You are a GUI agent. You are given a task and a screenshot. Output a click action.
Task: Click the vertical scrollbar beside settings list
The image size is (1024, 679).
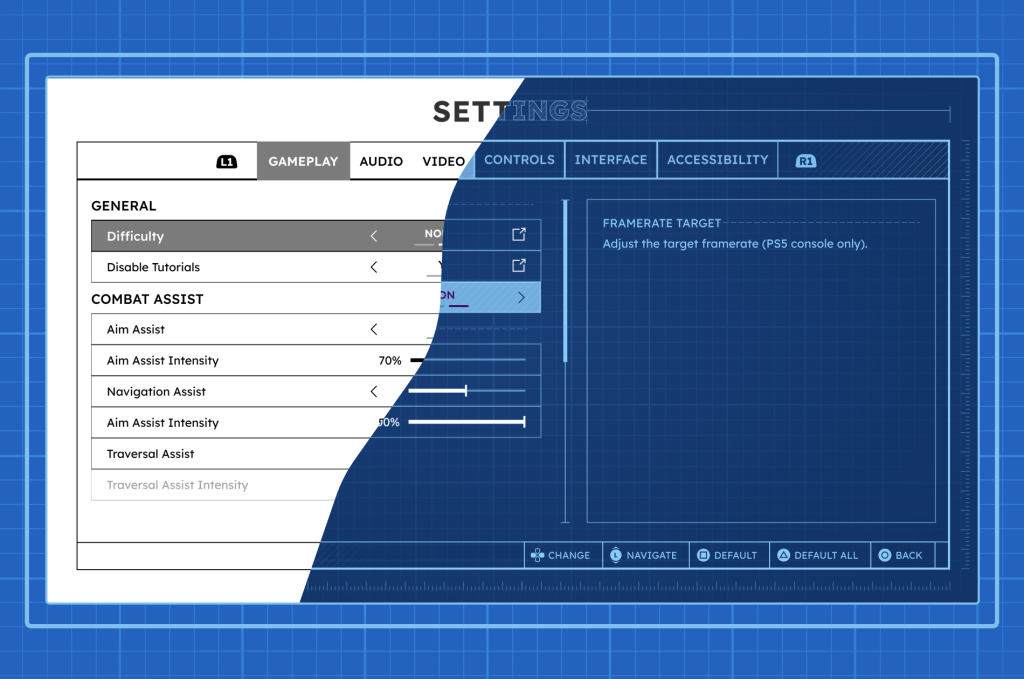click(566, 280)
